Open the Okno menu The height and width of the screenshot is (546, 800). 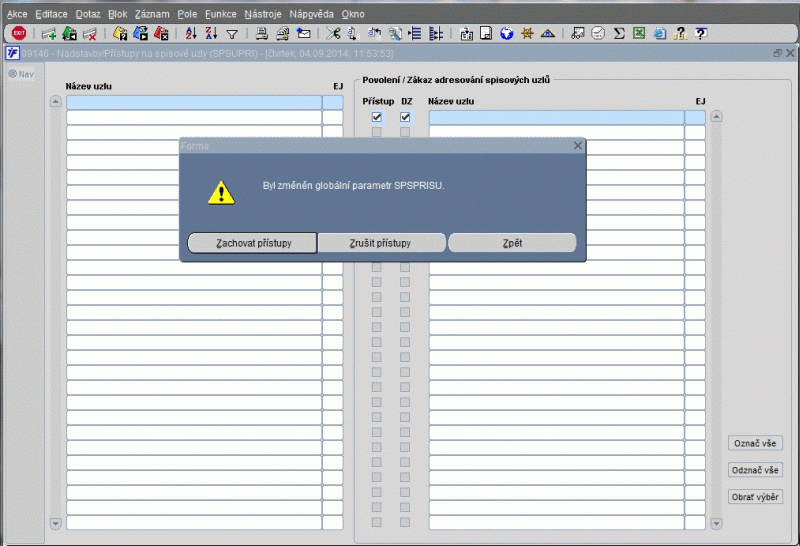[x=353, y=14]
